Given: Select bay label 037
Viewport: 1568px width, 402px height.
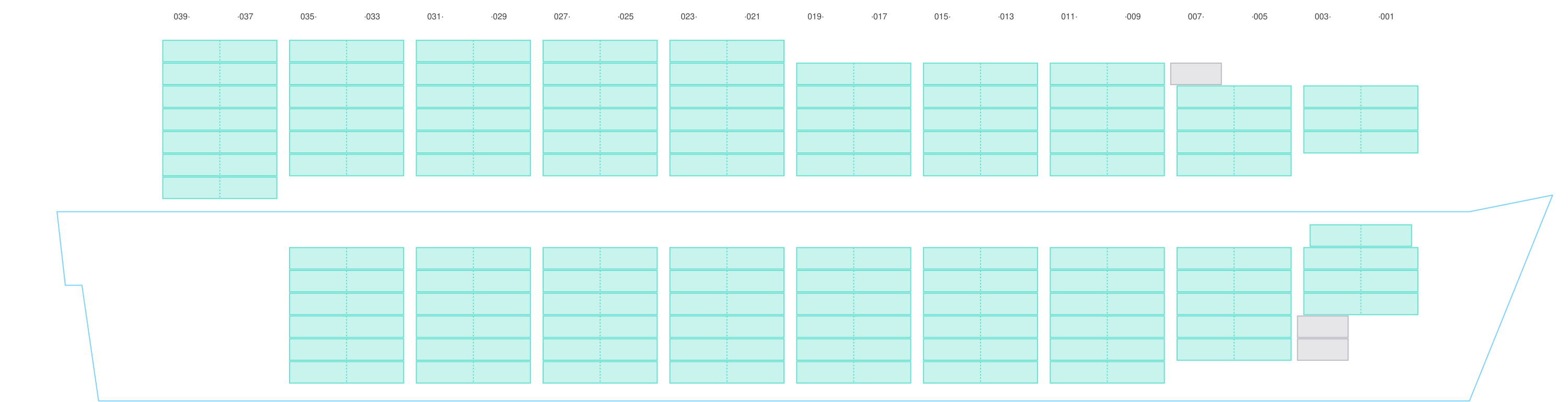Looking at the screenshot, I should click(x=245, y=16).
